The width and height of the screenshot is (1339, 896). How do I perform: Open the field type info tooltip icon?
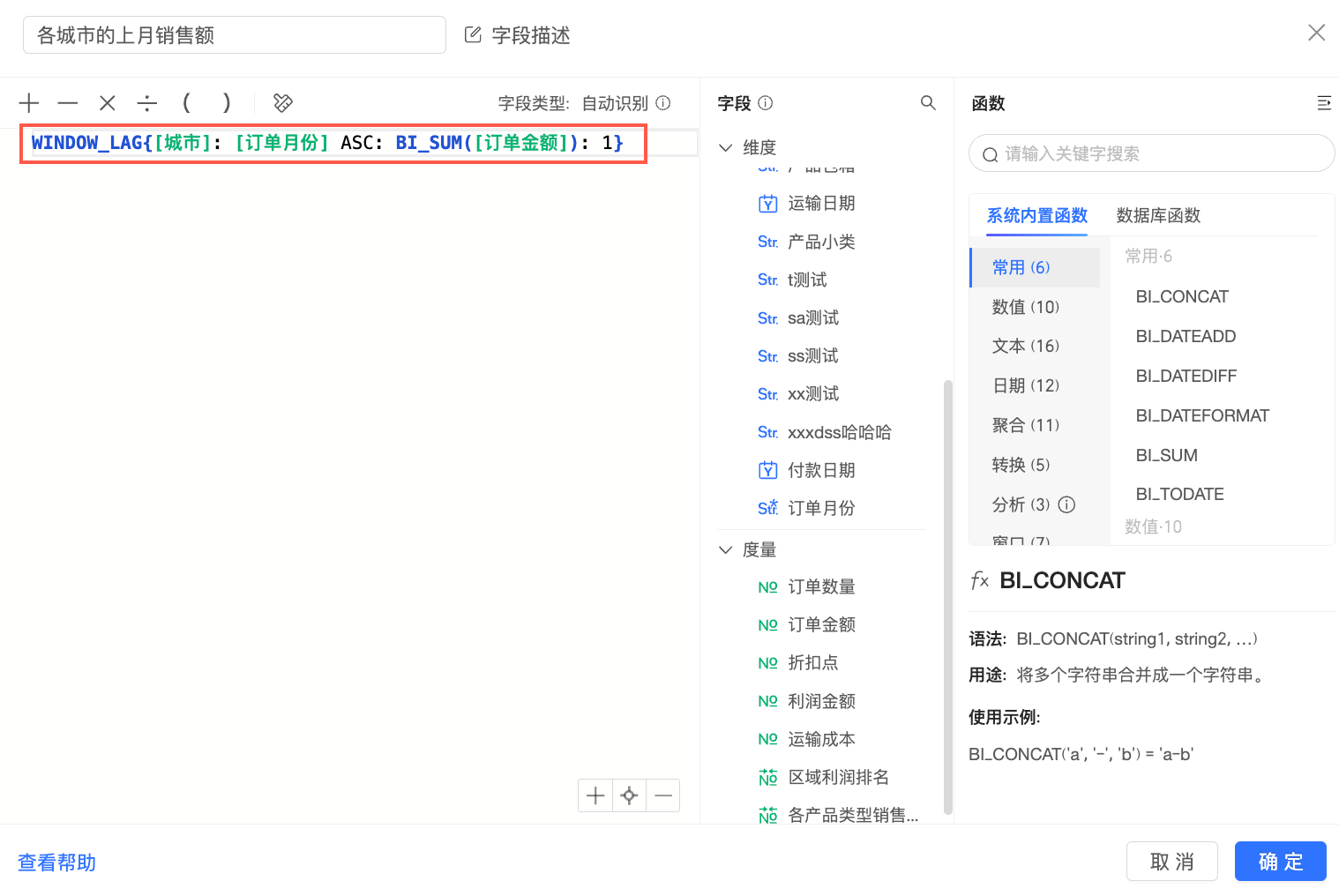click(x=663, y=103)
